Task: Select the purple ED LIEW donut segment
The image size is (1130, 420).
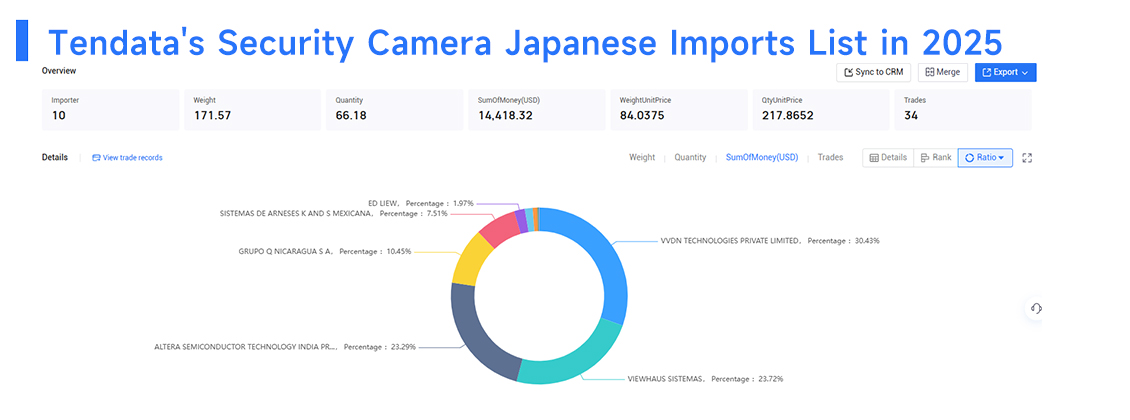Action: click(521, 220)
